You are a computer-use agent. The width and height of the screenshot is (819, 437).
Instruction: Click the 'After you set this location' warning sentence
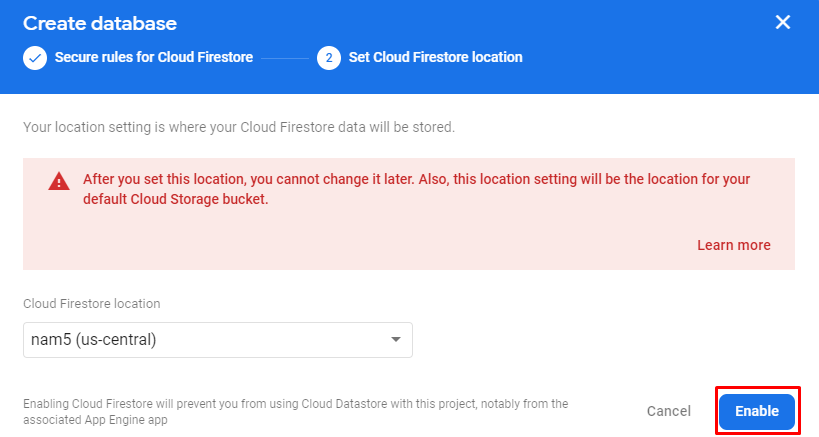click(x=416, y=179)
